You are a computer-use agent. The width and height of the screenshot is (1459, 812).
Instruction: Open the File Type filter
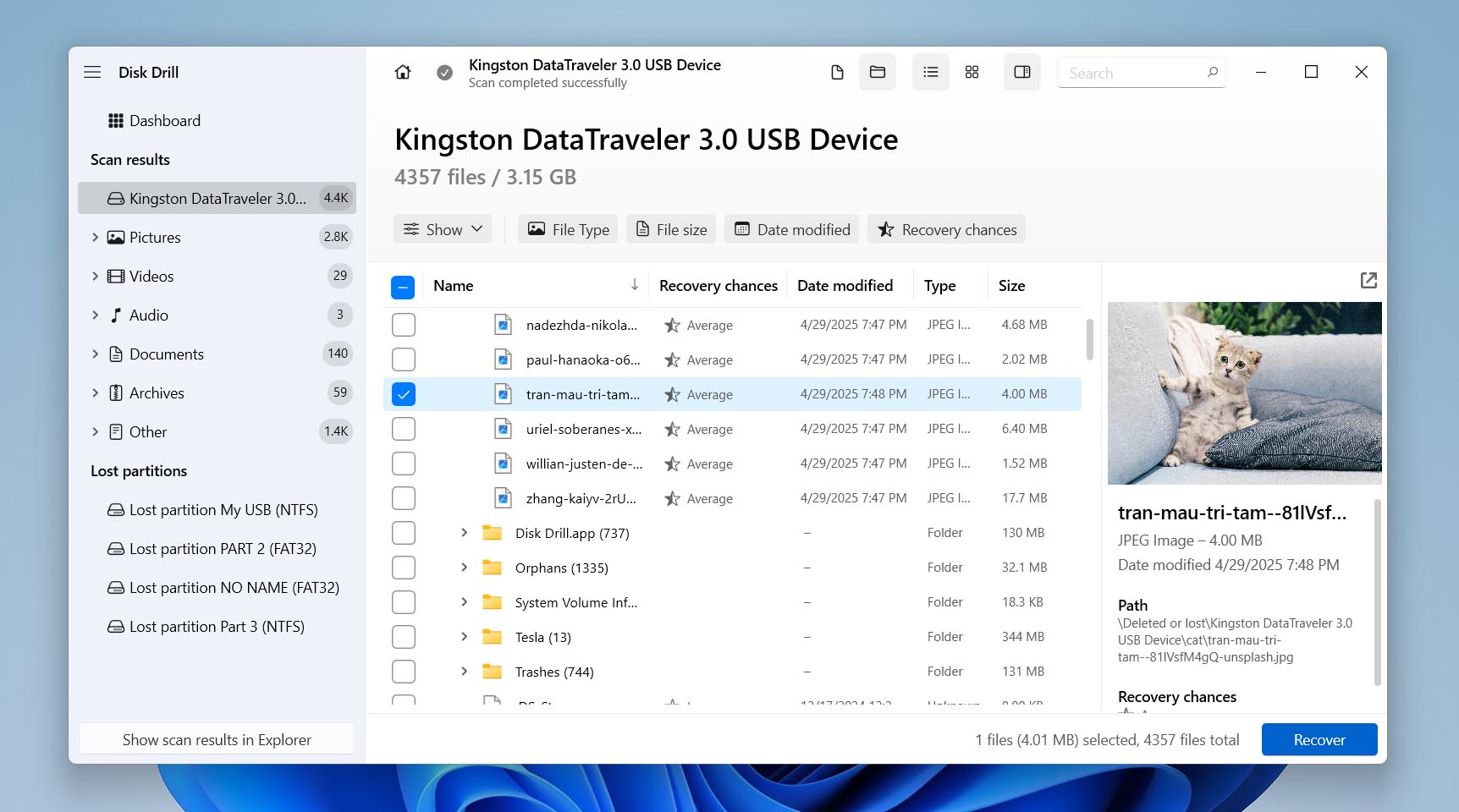567,229
